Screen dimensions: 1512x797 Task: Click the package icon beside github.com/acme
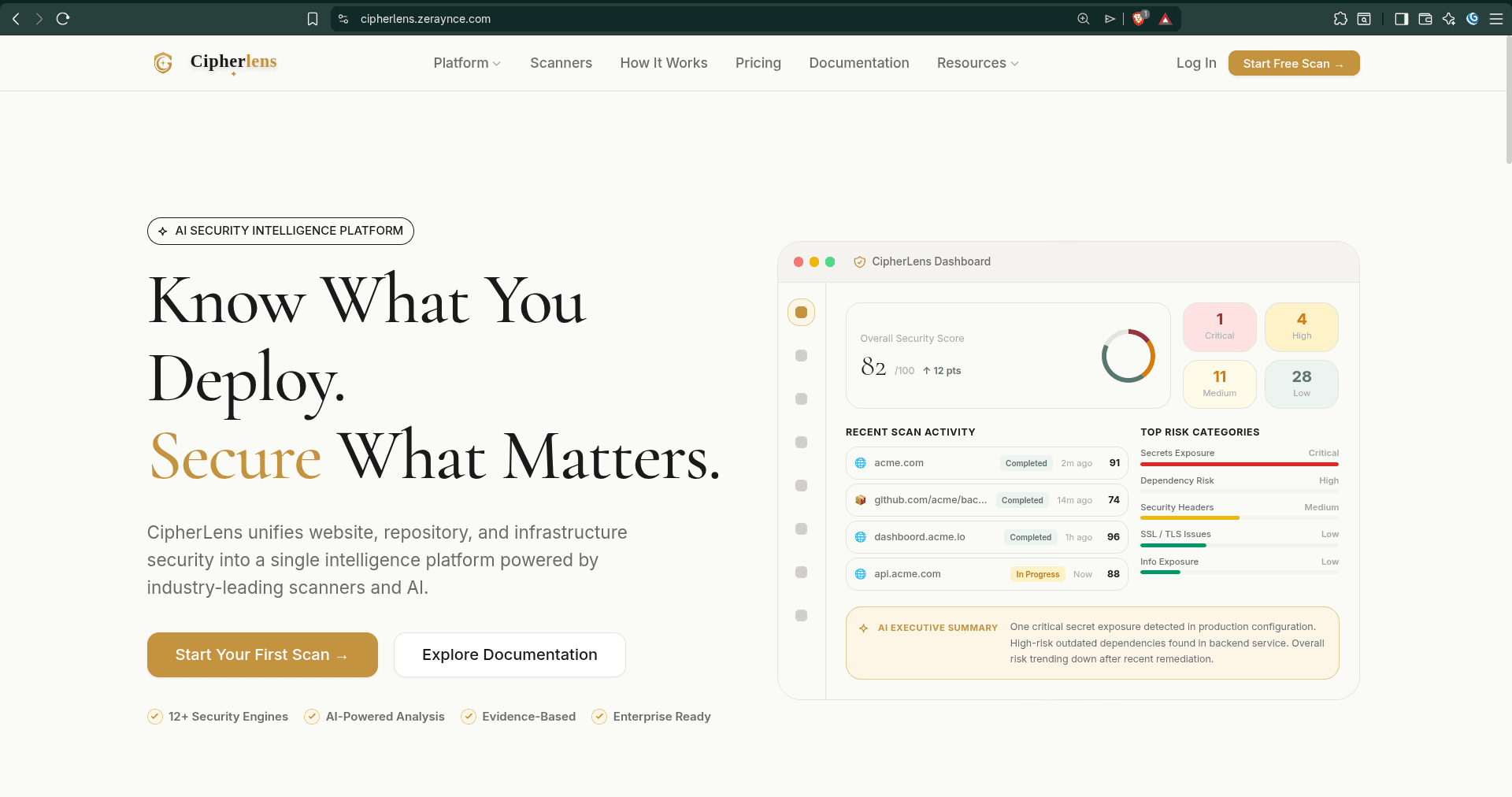tap(861, 500)
